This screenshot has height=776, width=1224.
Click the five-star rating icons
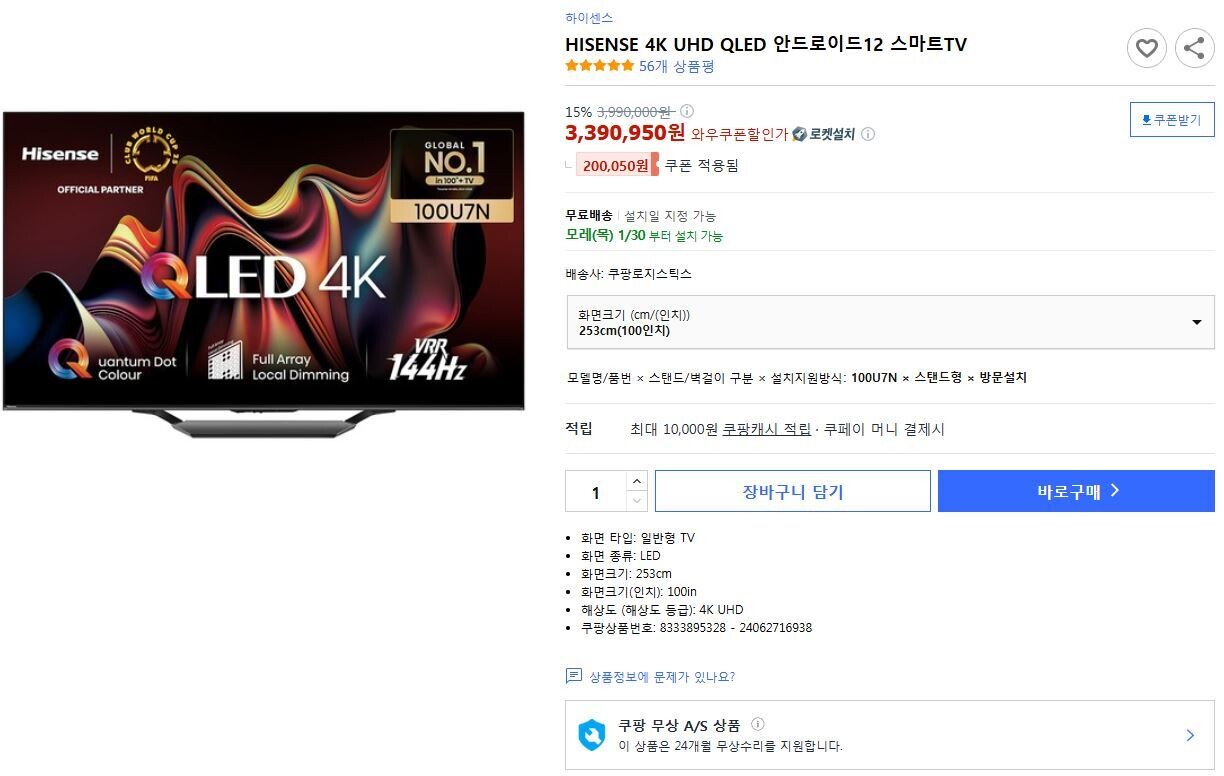pyautogui.click(x=599, y=66)
